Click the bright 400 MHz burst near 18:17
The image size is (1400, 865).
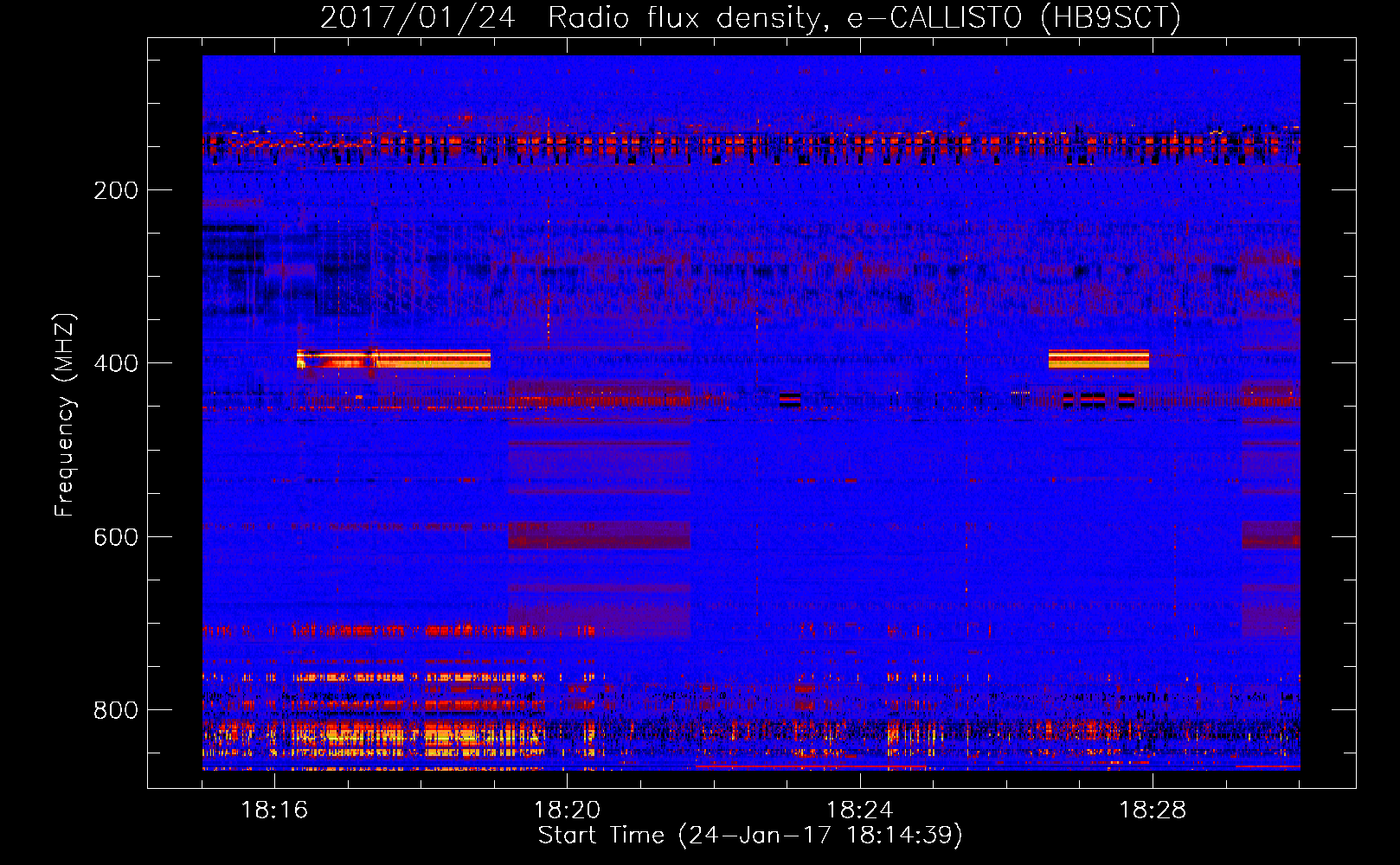(394, 359)
